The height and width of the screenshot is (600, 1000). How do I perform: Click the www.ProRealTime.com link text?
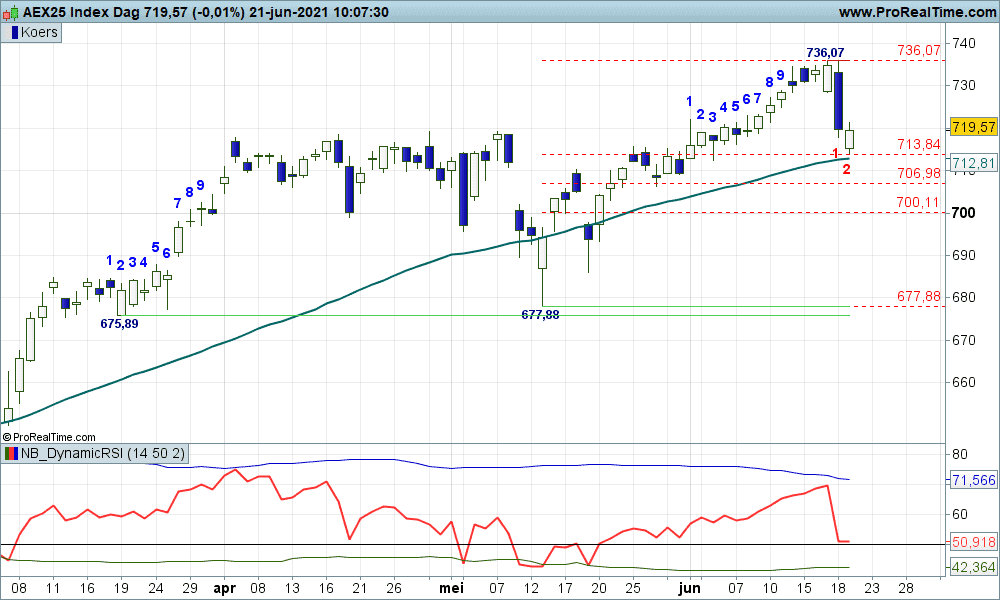click(917, 12)
